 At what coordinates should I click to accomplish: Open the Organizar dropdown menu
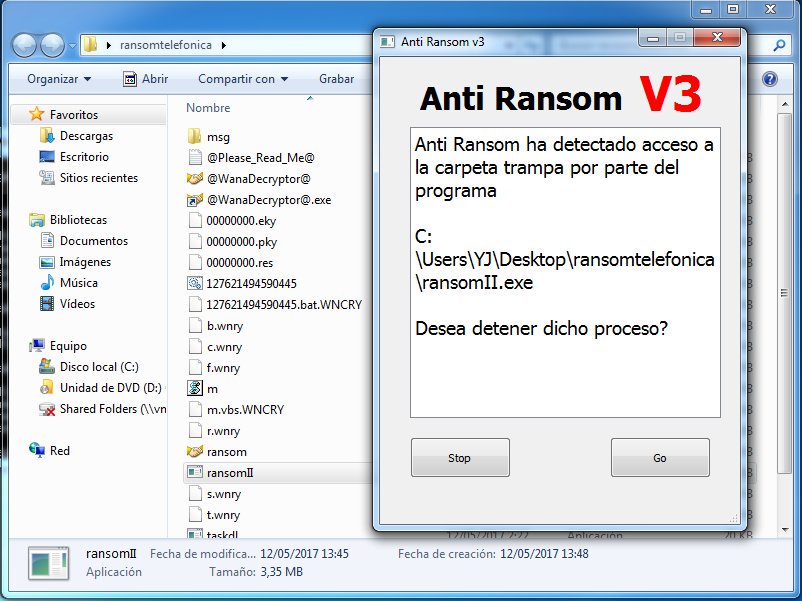(x=59, y=79)
